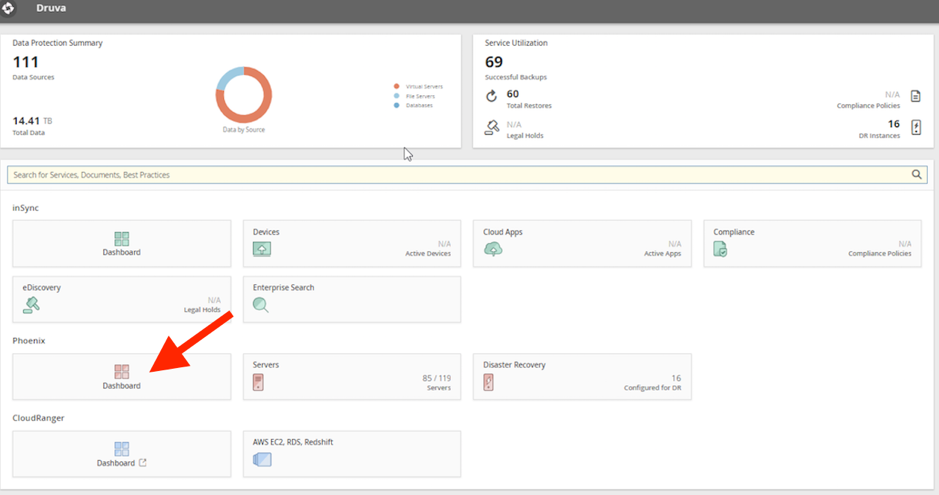Image resolution: width=939 pixels, height=495 pixels.
Task: Click the Databases legend label
Action: pyautogui.click(x=419, y=105)
